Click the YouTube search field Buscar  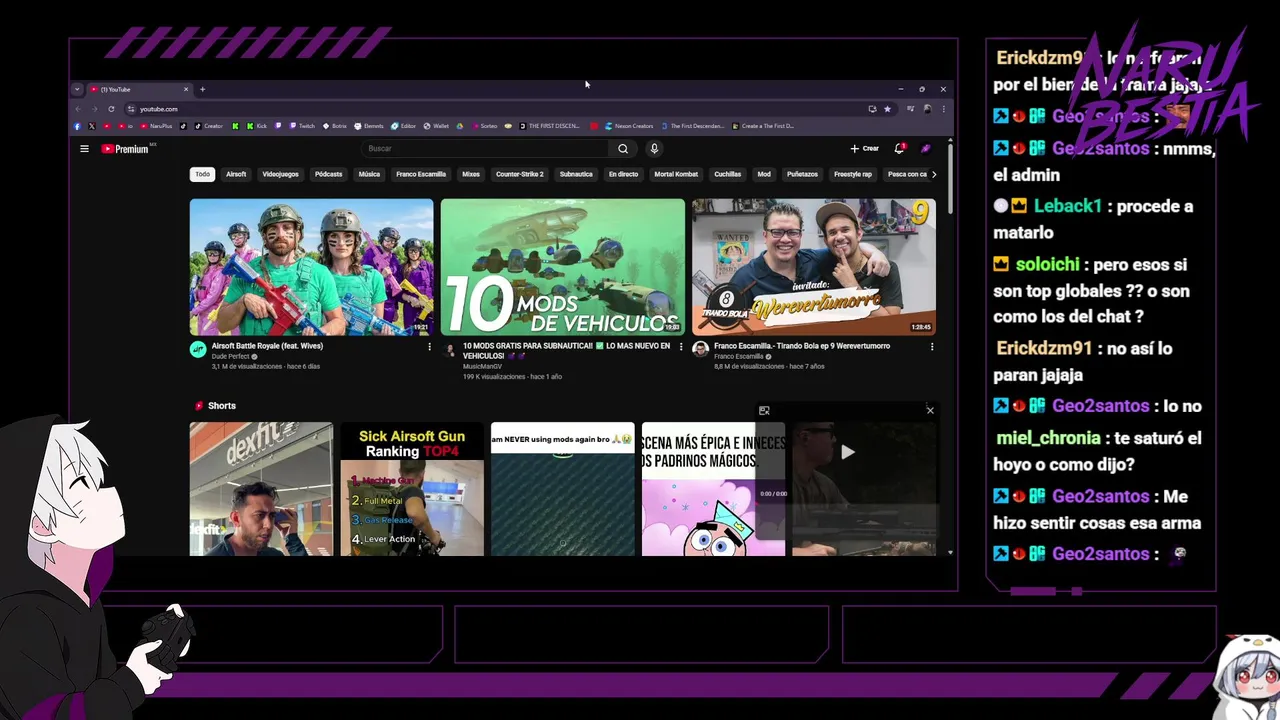click(485, 149)
